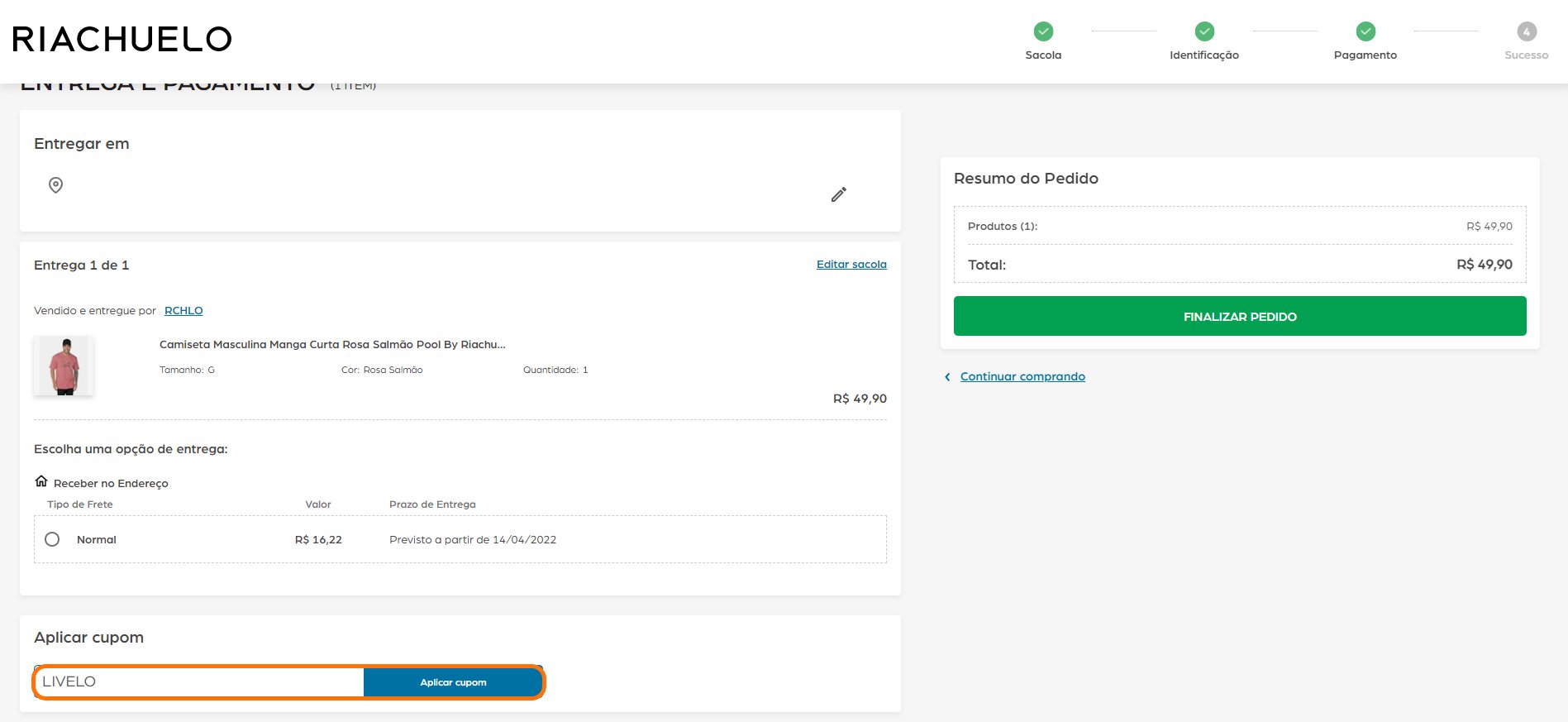Screen dimensions: 1568x722
Task: Click the chevron beside Continuar comprando
Action: [947, 377]
